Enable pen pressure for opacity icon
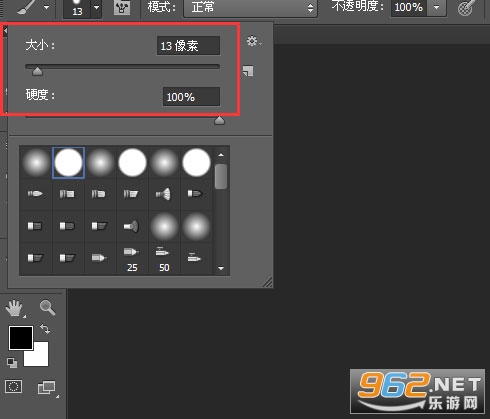The height and width of the screenshot is (419, 490). click(x=465, y=8)
